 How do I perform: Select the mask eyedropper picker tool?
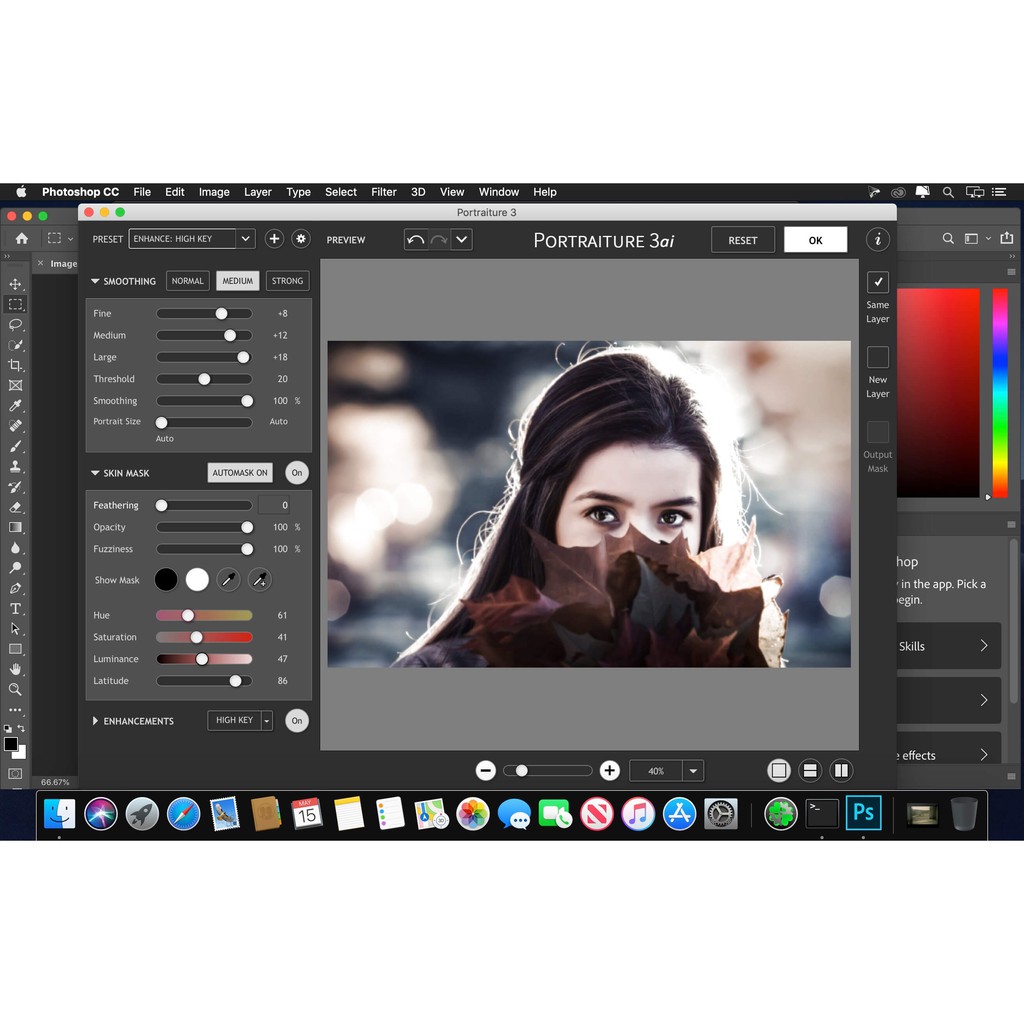[228, 579]
